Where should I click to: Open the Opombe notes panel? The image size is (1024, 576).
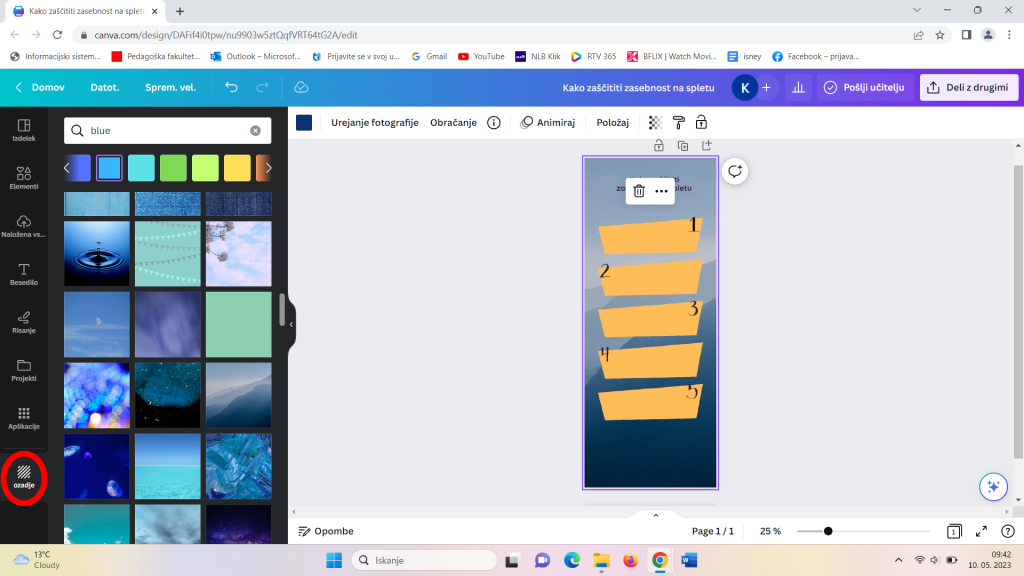[326, 531]
